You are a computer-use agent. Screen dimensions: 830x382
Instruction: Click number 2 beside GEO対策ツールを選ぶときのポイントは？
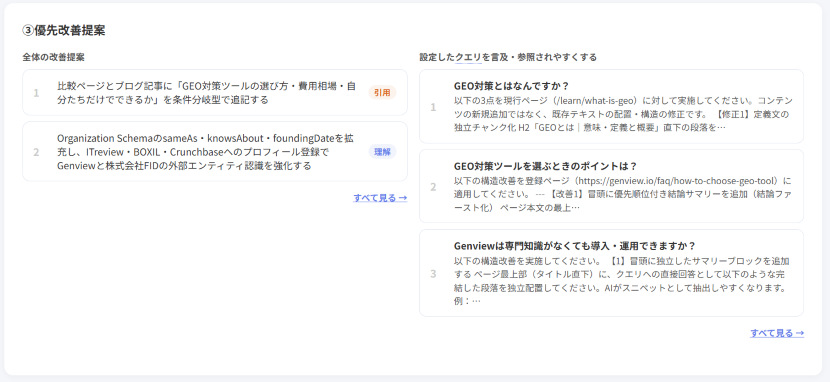click(x=433, y=187)
